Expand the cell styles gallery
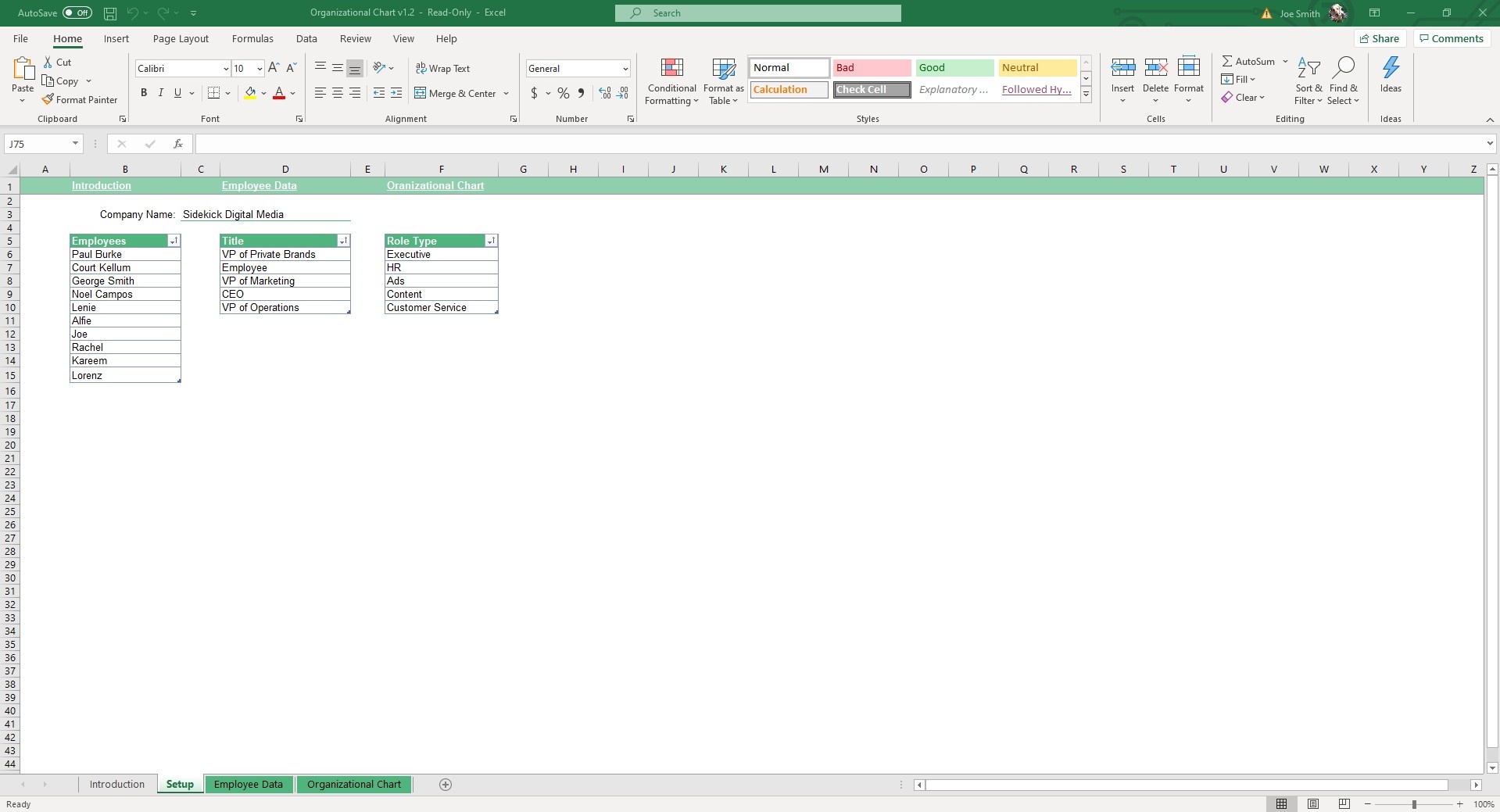 1086,95
